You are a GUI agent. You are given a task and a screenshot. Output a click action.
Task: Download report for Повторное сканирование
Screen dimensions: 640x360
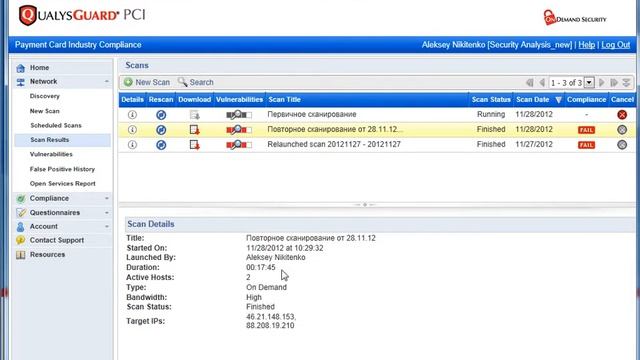[x=195, y=130]
